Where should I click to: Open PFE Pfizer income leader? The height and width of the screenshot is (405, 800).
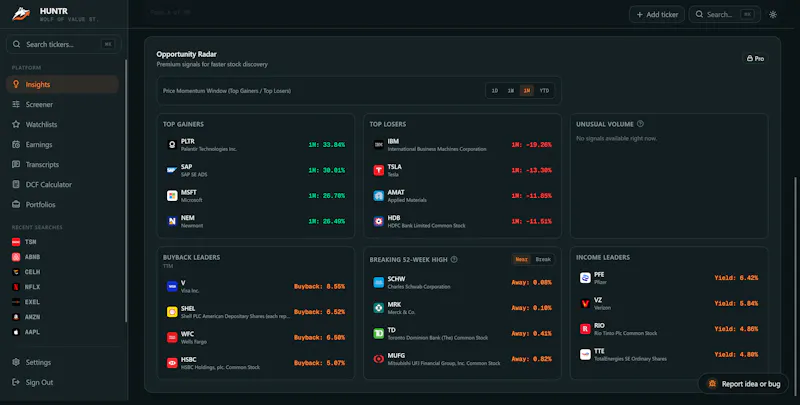coord(669,278)
